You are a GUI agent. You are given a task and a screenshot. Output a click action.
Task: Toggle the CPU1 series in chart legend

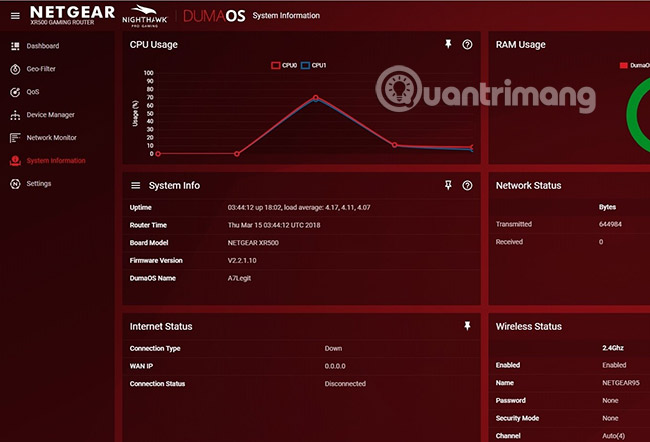point(315,65)
